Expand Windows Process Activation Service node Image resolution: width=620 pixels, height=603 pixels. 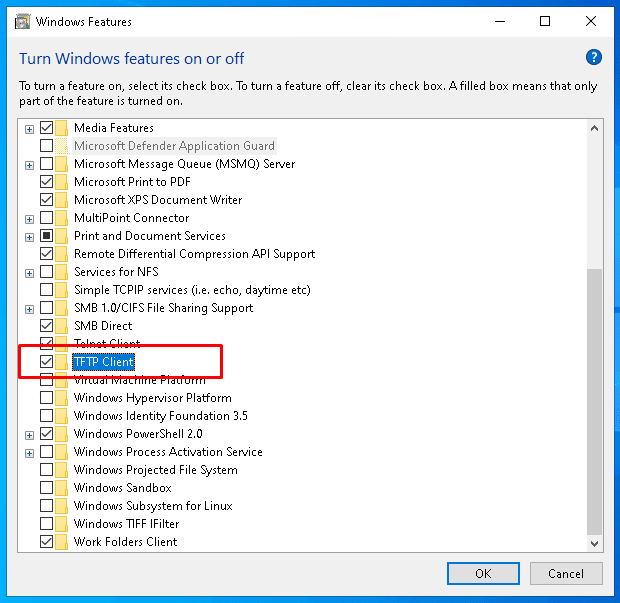click(29, 453)
